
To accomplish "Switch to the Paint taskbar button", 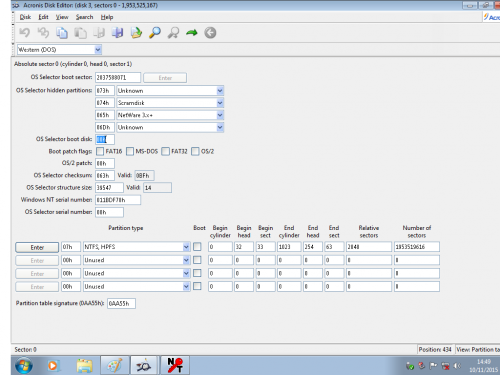I will coord(114,365).
